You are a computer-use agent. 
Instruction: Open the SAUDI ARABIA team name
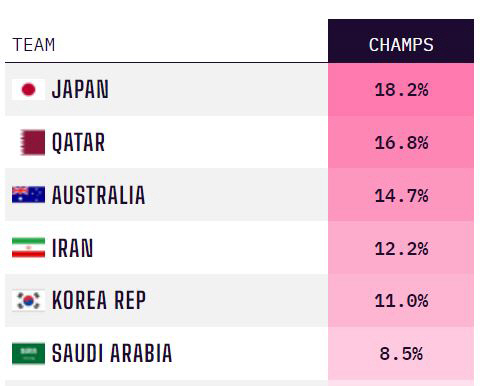[x=112, y=353]
